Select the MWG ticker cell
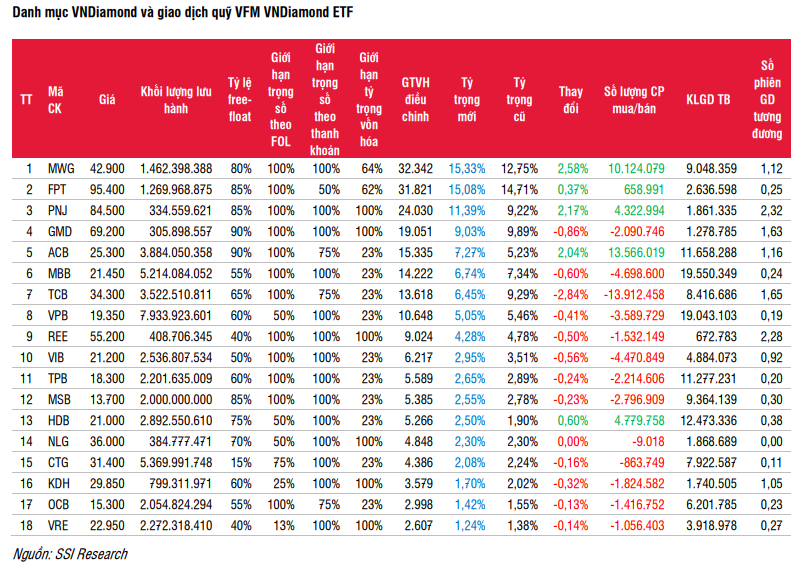Viewport: 811px width, 571px height. point(61,169)
